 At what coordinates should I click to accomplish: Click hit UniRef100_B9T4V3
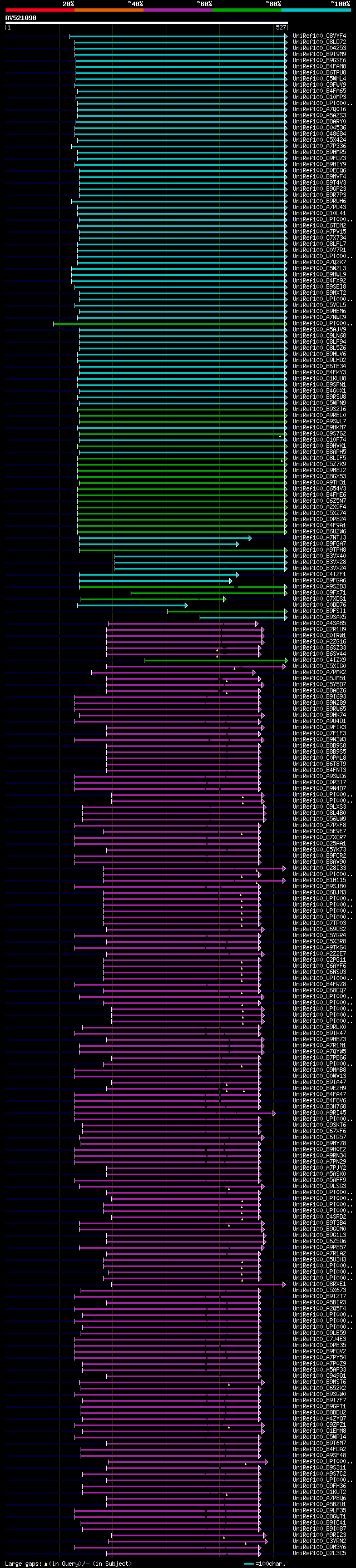(x=319, y=182)
